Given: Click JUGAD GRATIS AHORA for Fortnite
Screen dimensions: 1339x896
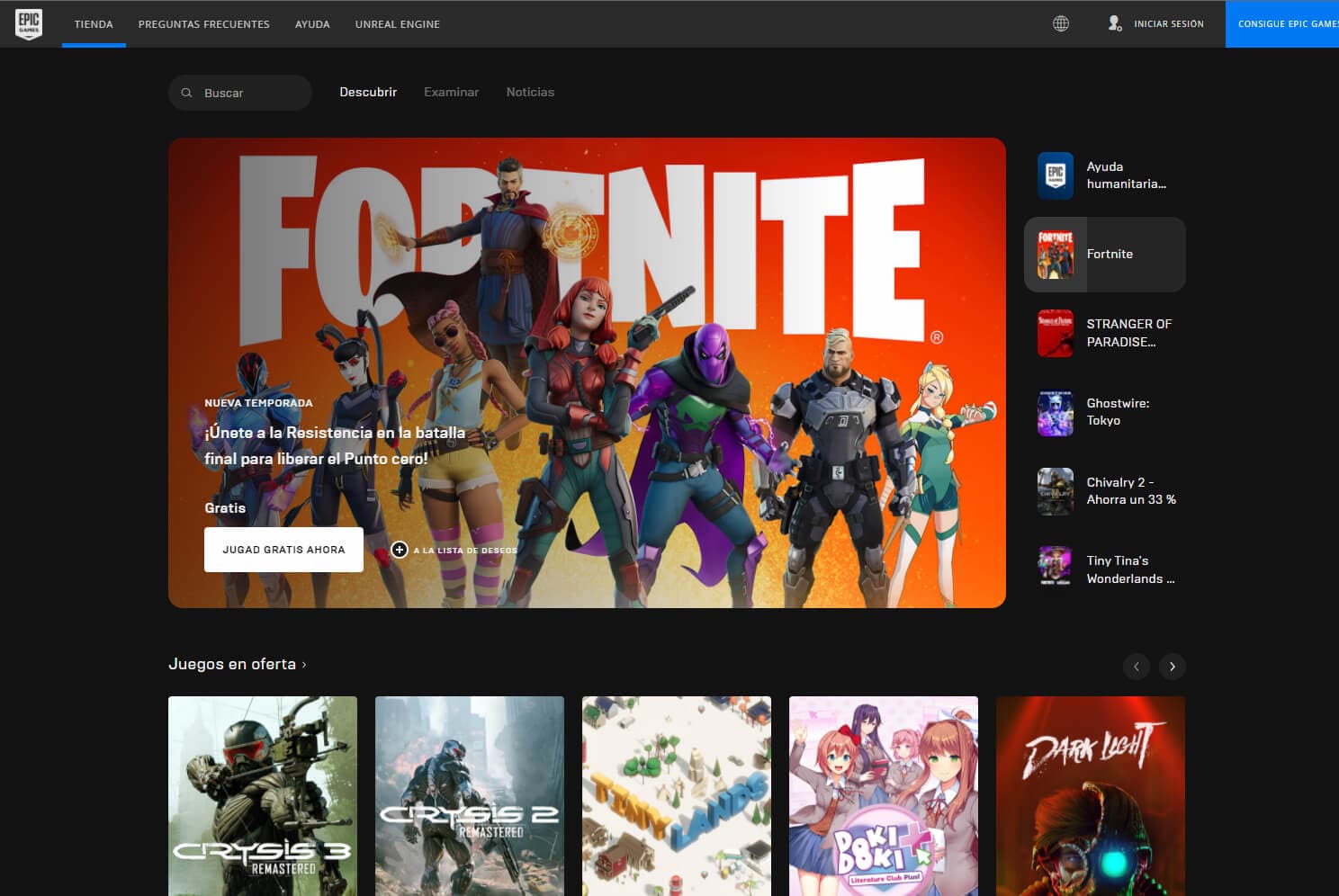Looking at the screenshot, I should point(283,549).
